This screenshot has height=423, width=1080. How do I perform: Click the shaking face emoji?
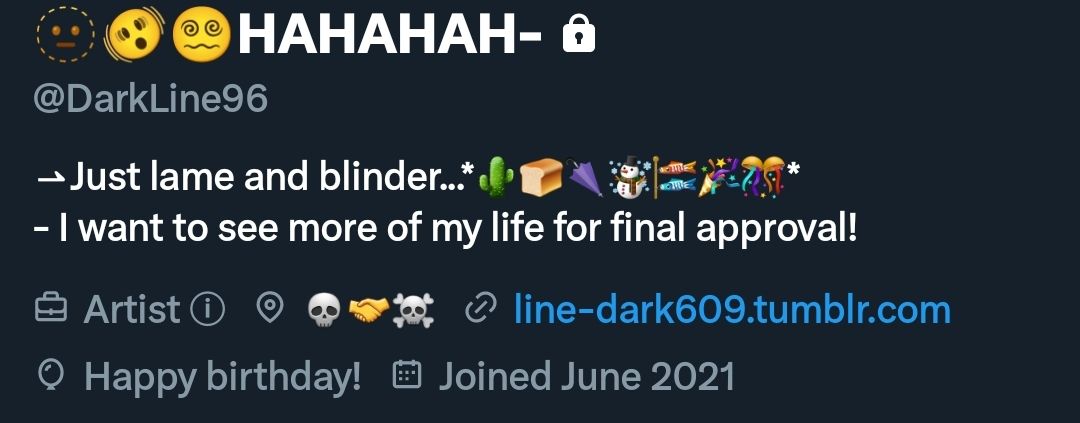click(x=134, y=36)
